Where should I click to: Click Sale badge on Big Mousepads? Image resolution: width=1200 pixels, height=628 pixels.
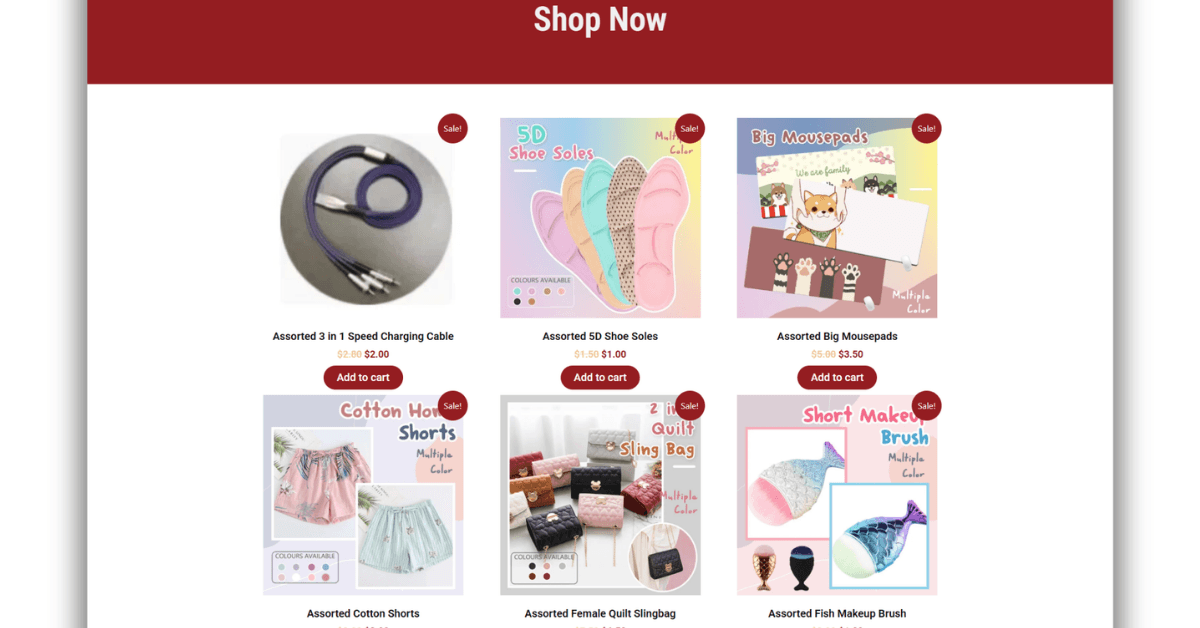[927, 128]
